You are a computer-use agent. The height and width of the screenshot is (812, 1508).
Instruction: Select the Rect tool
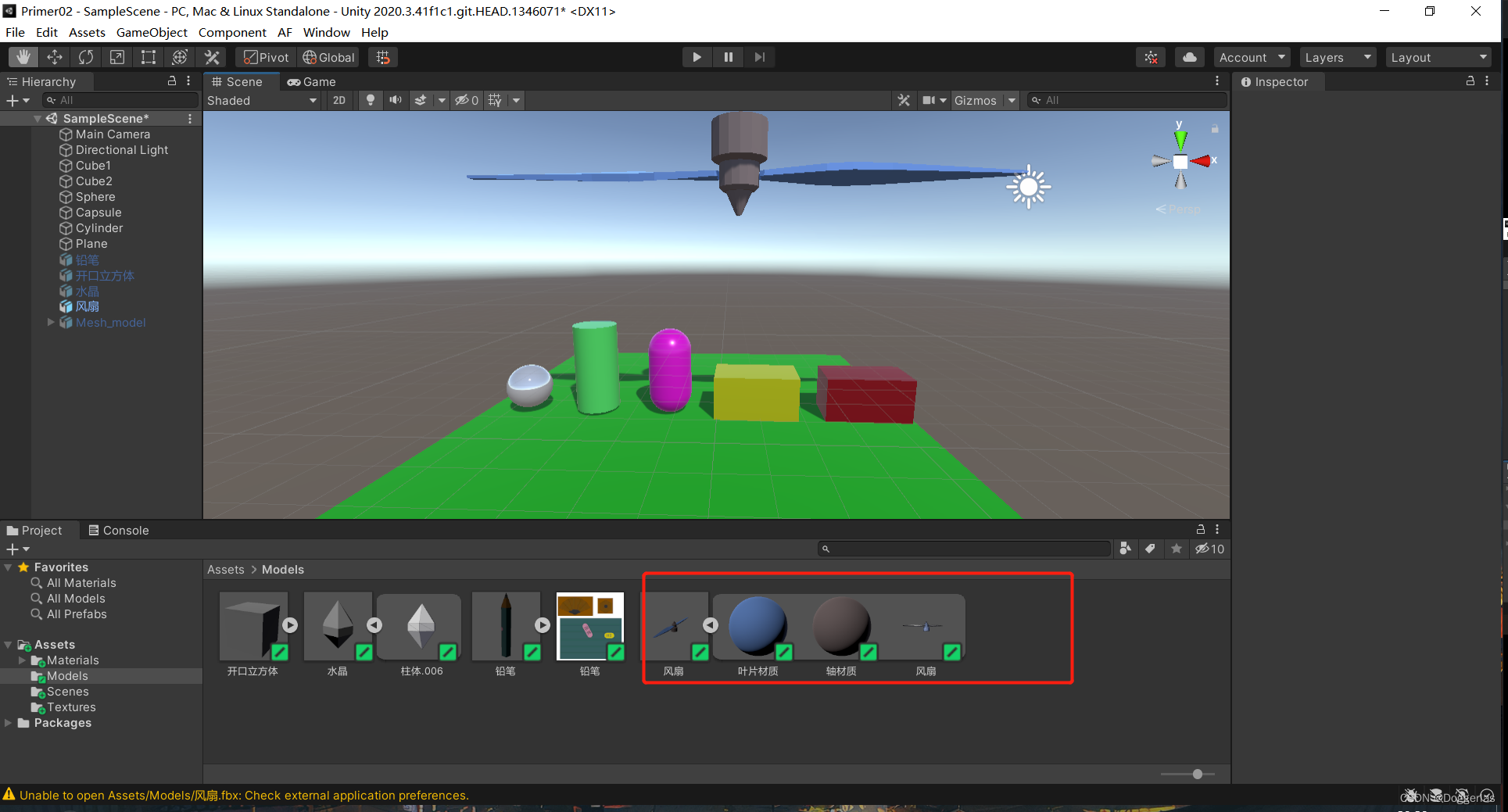pos(149,57)
